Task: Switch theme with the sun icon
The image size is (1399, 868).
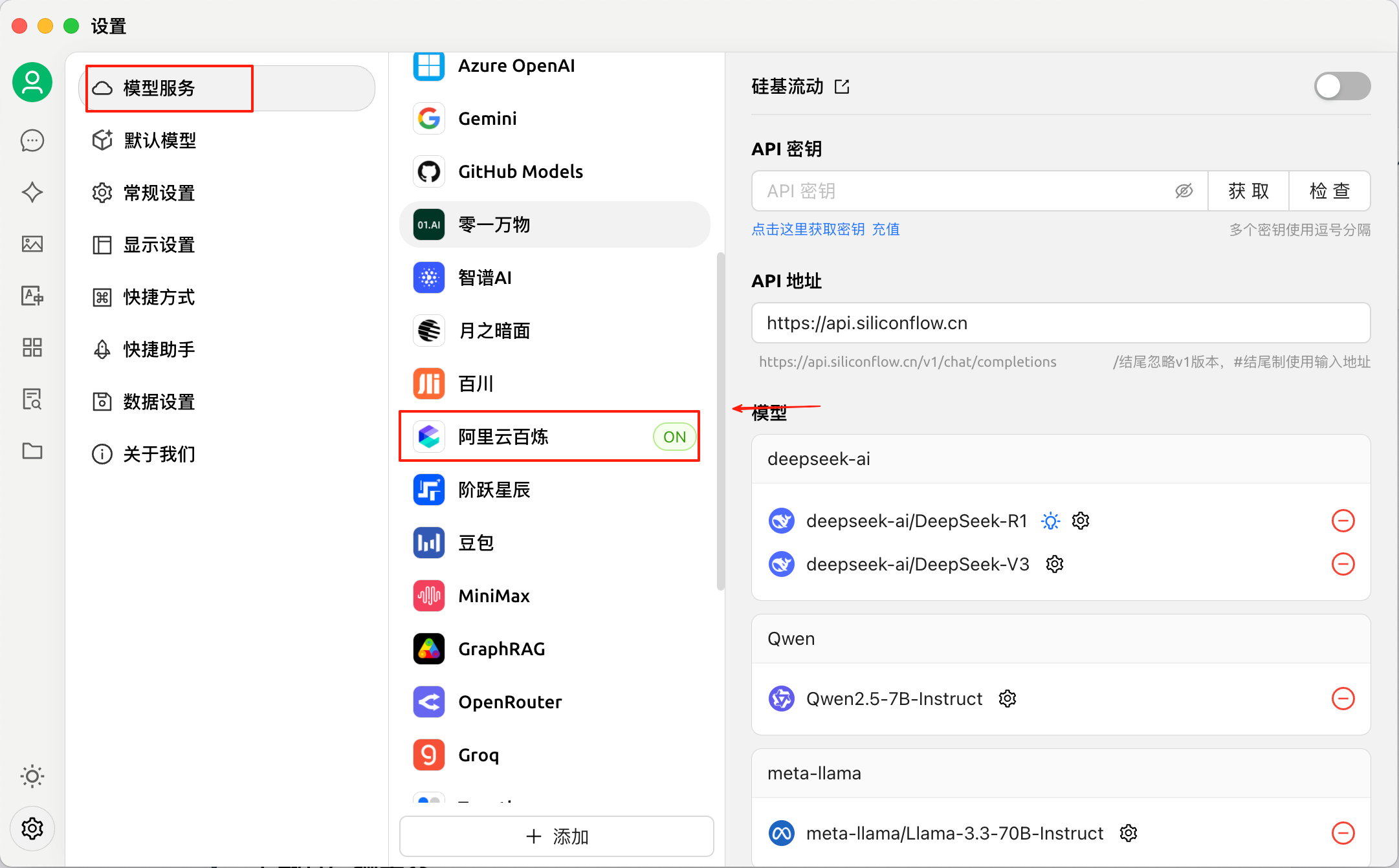Action: point(32,776)
